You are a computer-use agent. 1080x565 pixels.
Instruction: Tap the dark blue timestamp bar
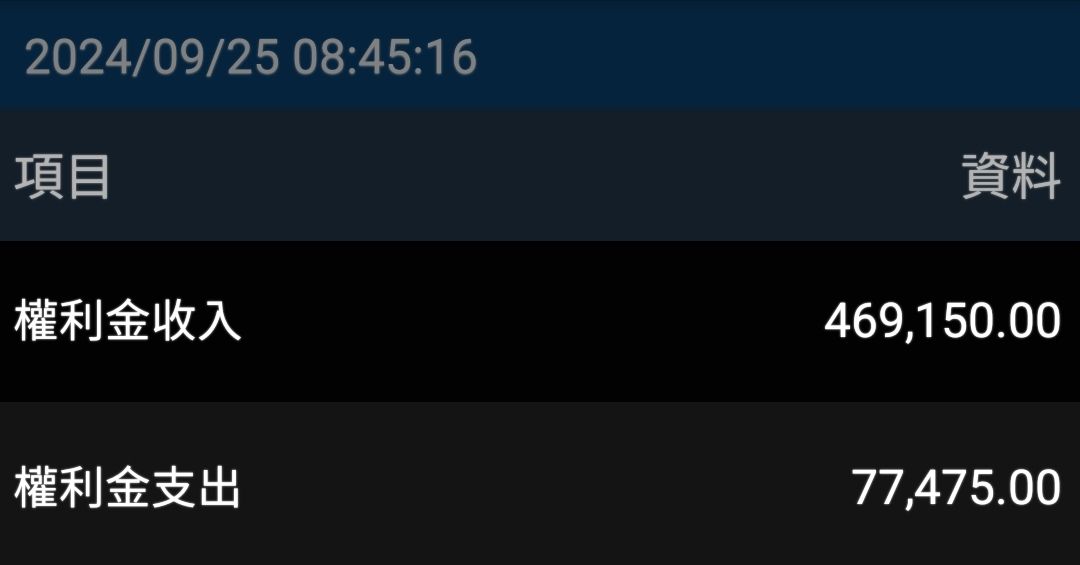(x=540, y=54)
